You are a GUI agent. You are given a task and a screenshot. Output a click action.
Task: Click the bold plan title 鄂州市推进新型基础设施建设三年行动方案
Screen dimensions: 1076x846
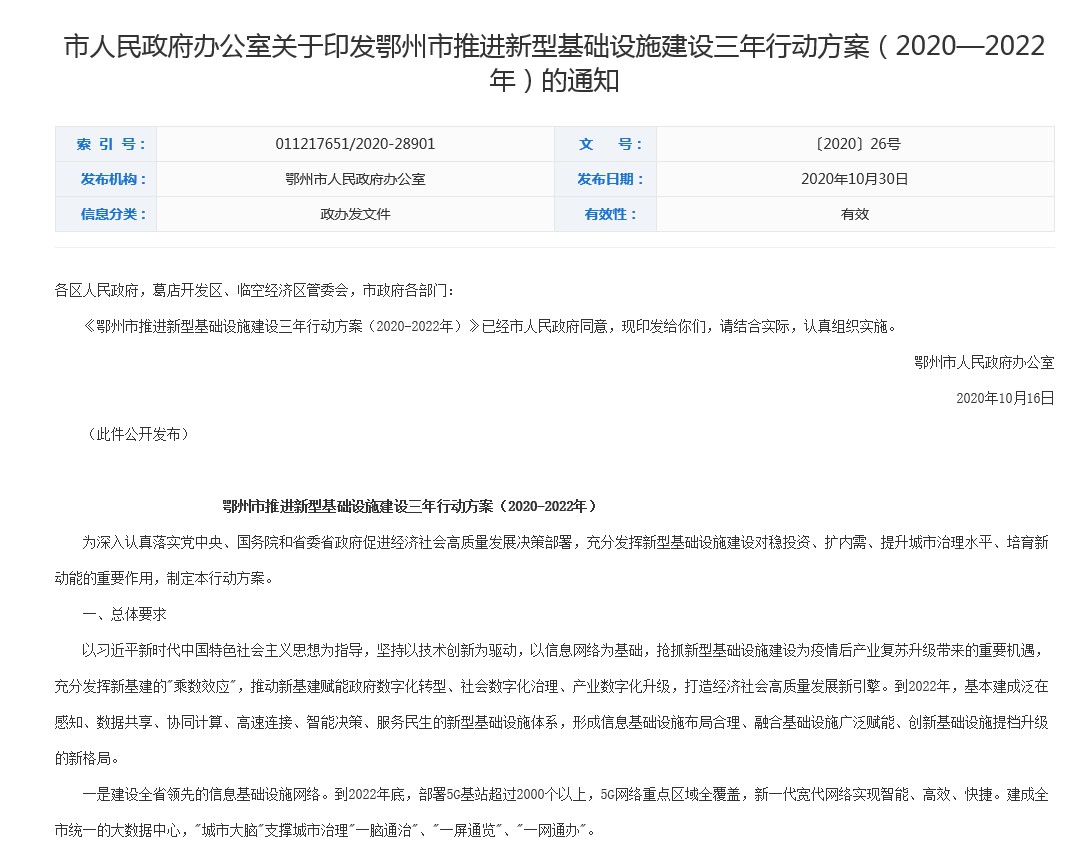(410, 506)
